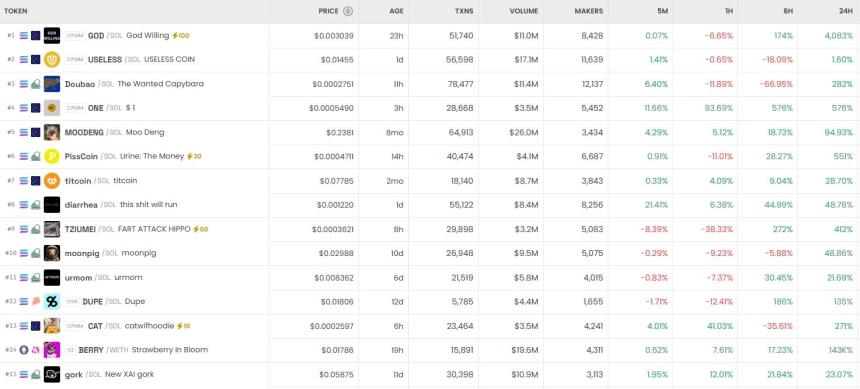Toggle the price currency dollar icon
Viewport: 860px width, 389px height.
(x=348, y=11)
